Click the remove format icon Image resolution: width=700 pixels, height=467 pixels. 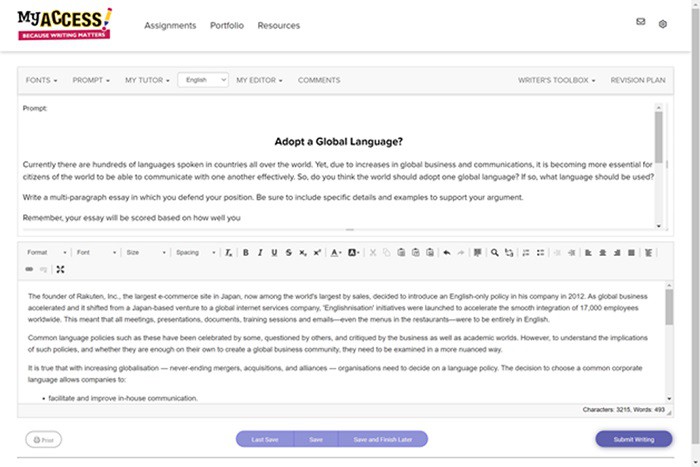pyautogui.click(x=228, y=253)
